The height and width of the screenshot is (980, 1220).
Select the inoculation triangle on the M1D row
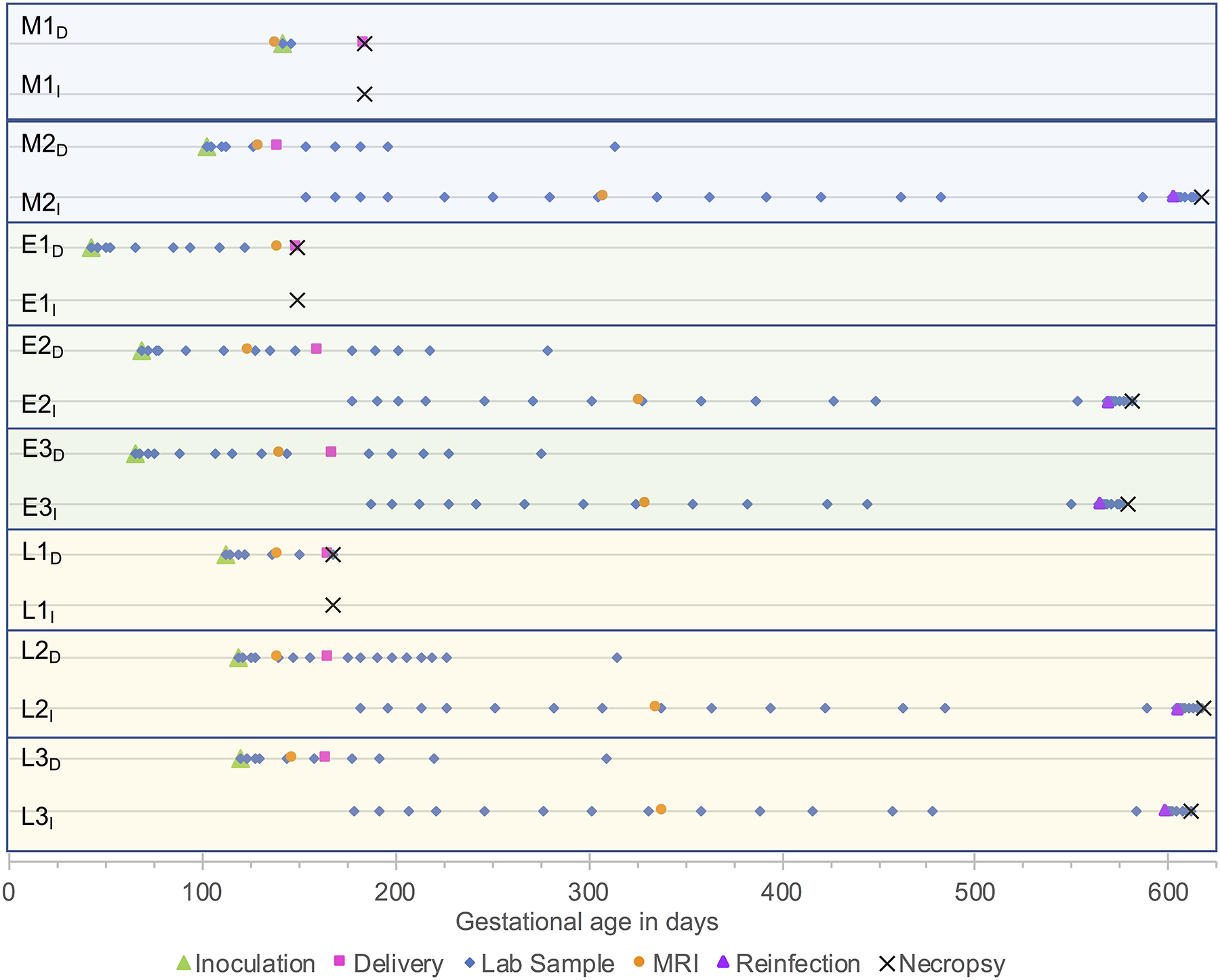point(283,44)
